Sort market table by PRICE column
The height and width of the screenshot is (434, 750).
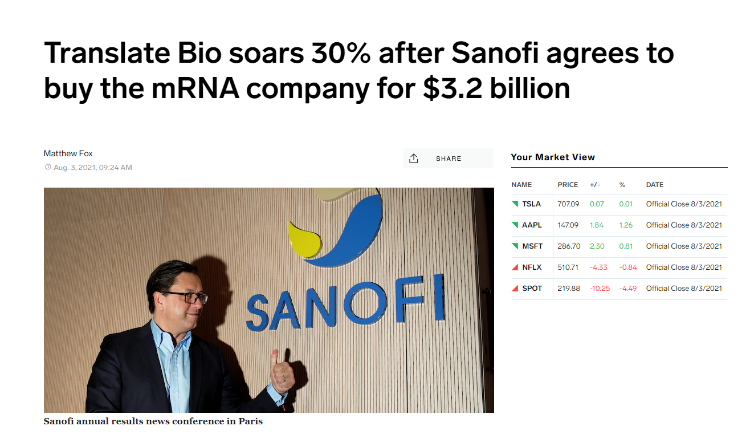[x=568, y=185]
